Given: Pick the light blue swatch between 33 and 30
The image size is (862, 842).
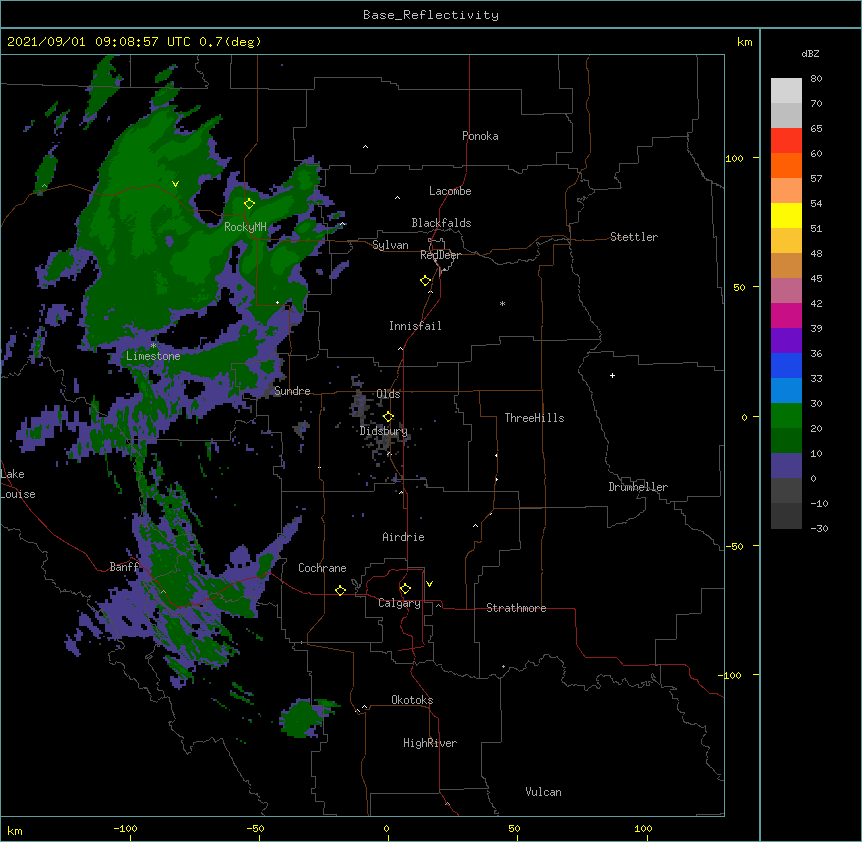Looking at the screenshot, I should point(786,390).
